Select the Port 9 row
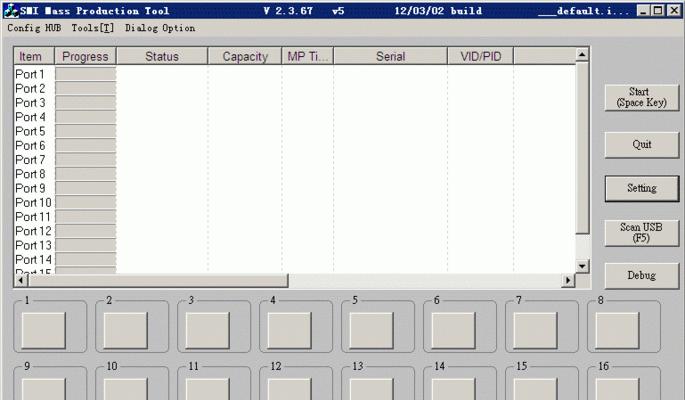Viewport: 685px width, 400px height. 295,188
